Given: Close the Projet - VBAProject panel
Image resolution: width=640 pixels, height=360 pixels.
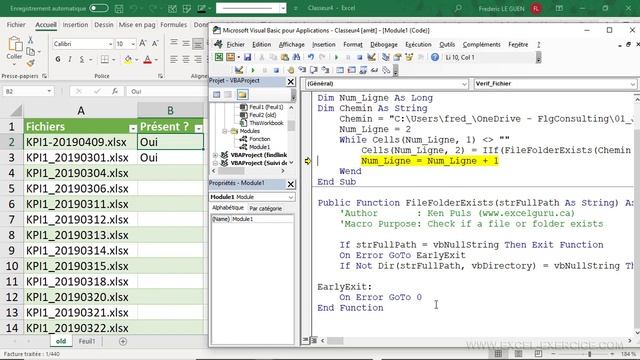Looking at the screenshot, I should click(x=291, y=82).
